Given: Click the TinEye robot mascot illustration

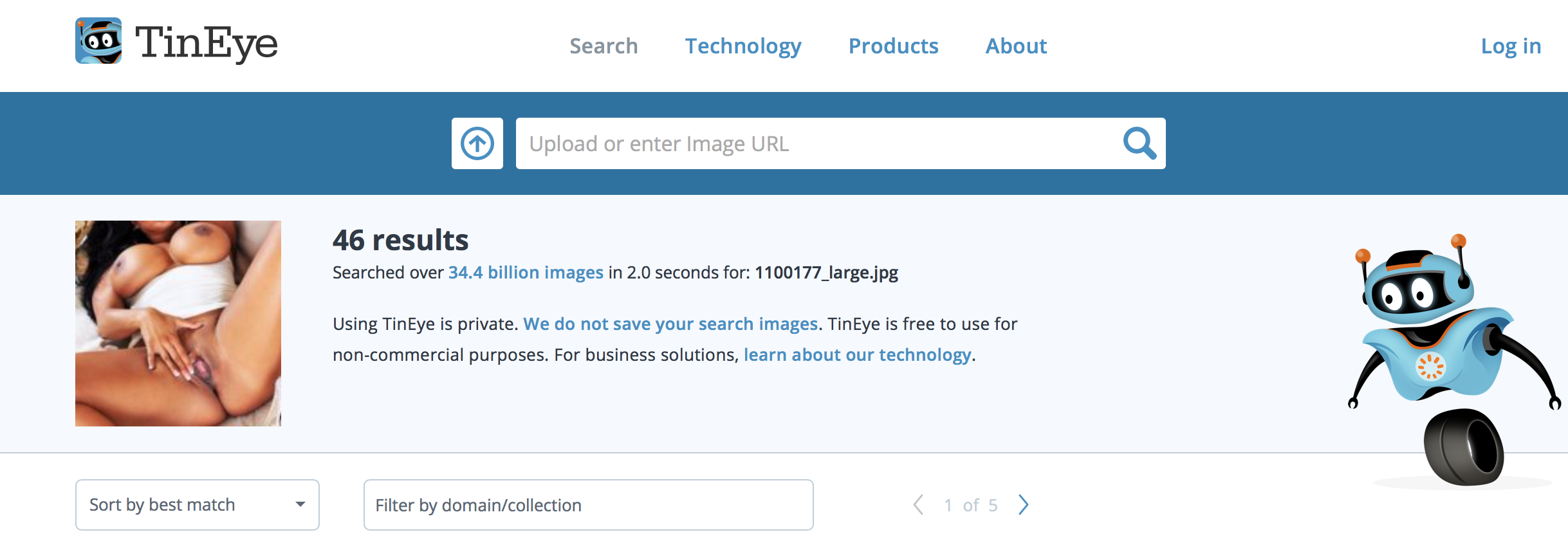Looking at the screenshot, I should point(1454,360).
